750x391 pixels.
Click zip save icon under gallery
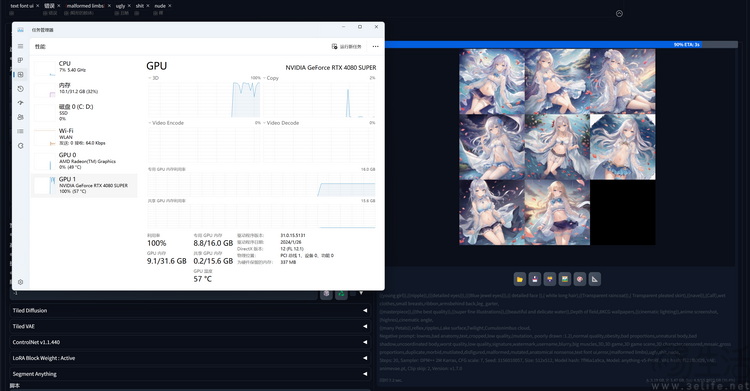(550, 279)
